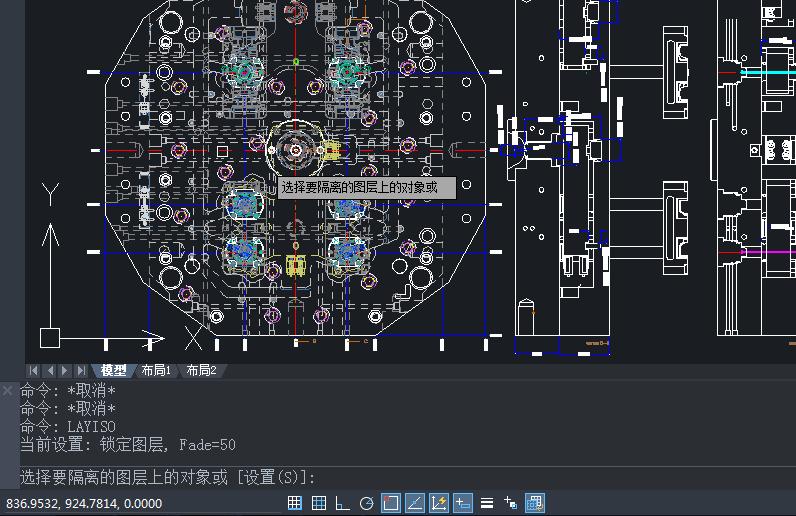
Task: Select the yellow component at bottom center
Action: [295, 265]
